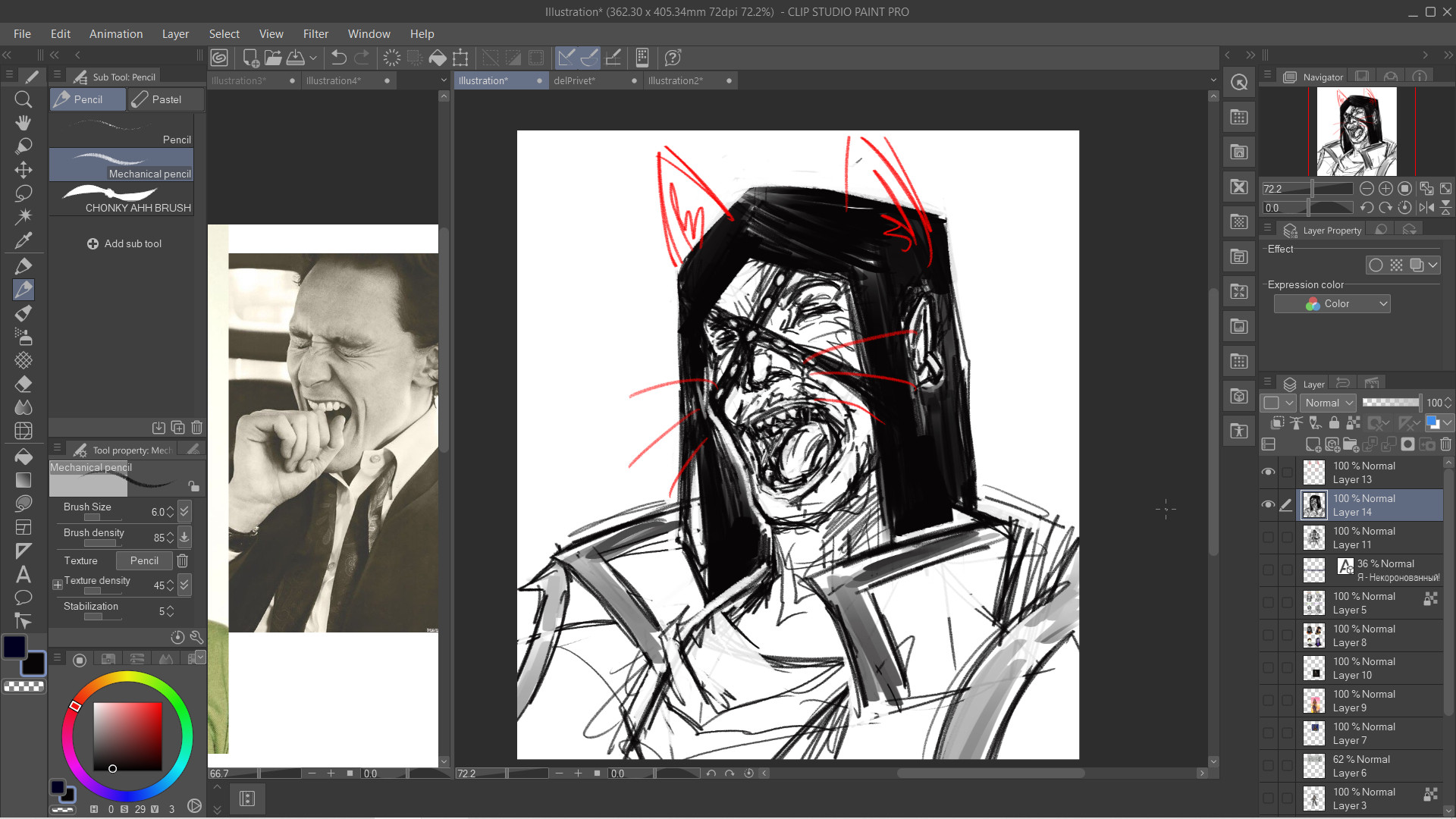Viewport: 1456px width, 819px height.
Task: Click the Scale/Rotate transform icon
Action: pos(460,58)
